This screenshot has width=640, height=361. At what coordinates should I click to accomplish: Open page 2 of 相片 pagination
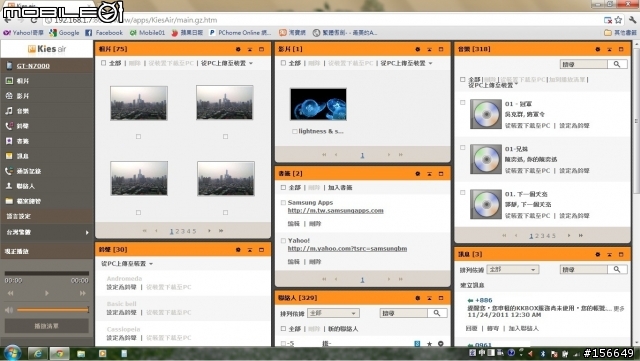[178, 232]
